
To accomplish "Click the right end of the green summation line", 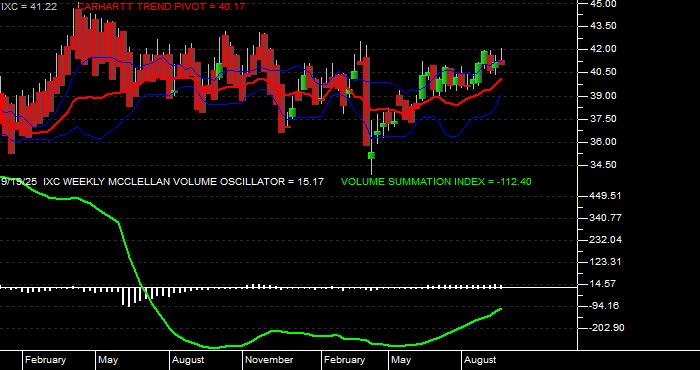I will pos(501,308).
